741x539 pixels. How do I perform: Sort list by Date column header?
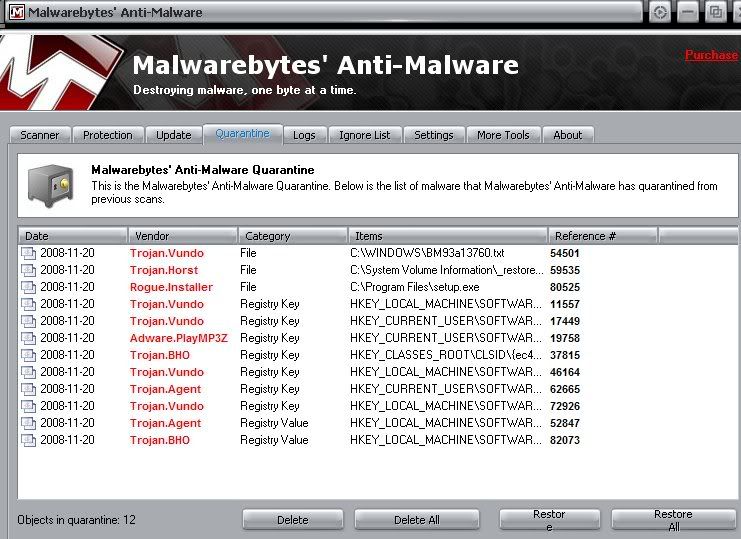tap(73, 236)
